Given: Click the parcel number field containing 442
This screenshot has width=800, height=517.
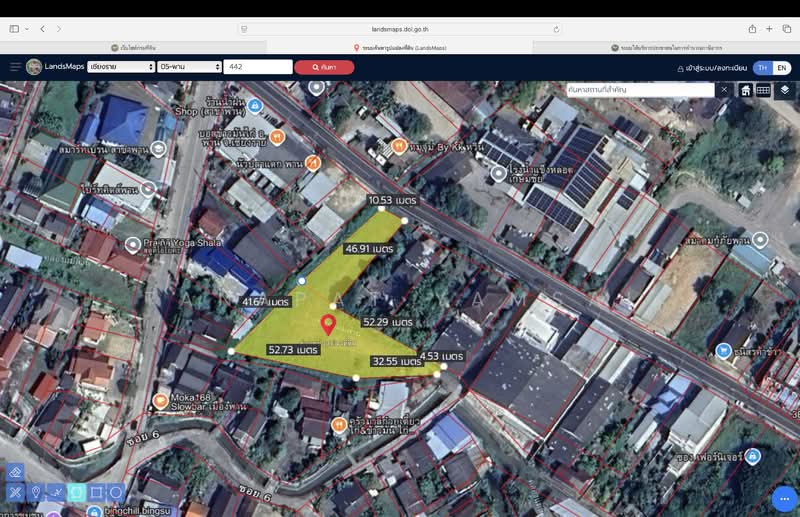Looking at the screenshot, I should (258, 67).
